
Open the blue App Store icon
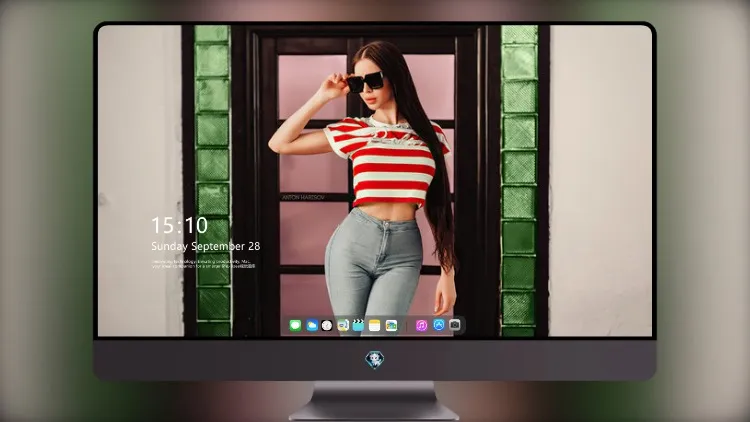point(439,325)
